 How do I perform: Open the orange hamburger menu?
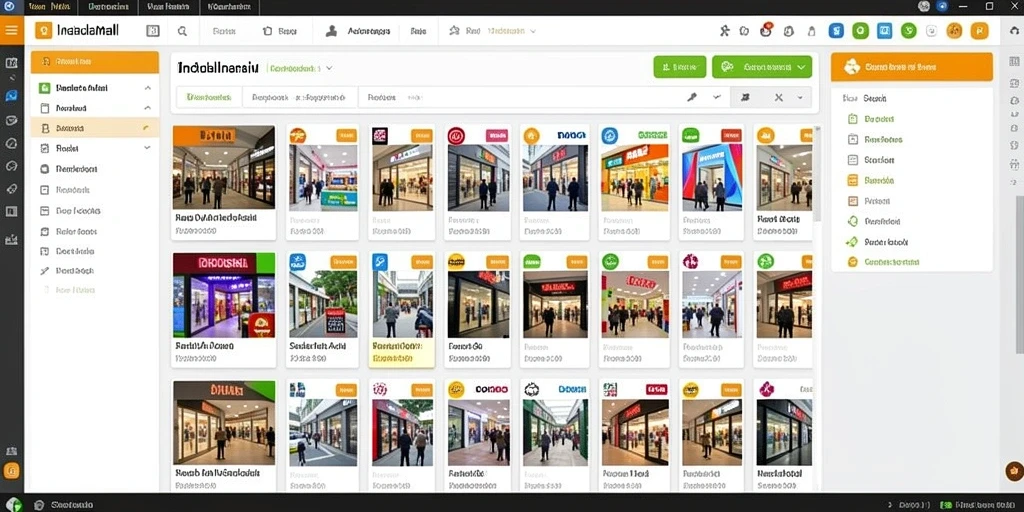pyautogui.click(x=11, y=30)
